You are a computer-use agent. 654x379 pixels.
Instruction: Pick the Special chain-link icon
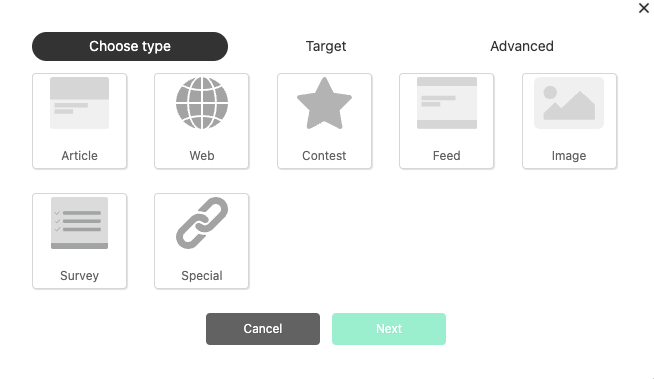click(202, 223)
